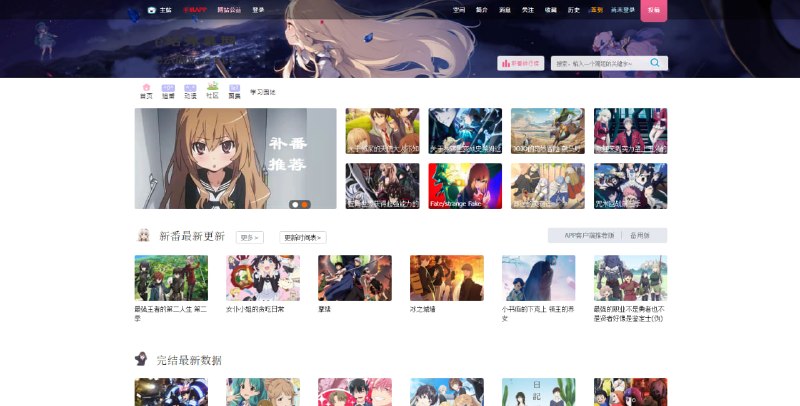Image resolution: width=800 pixels, height=406 pixels.
Task: Open thumbnail above 最强王者的第二人生 第二季
Action: [x=171, y=278]
